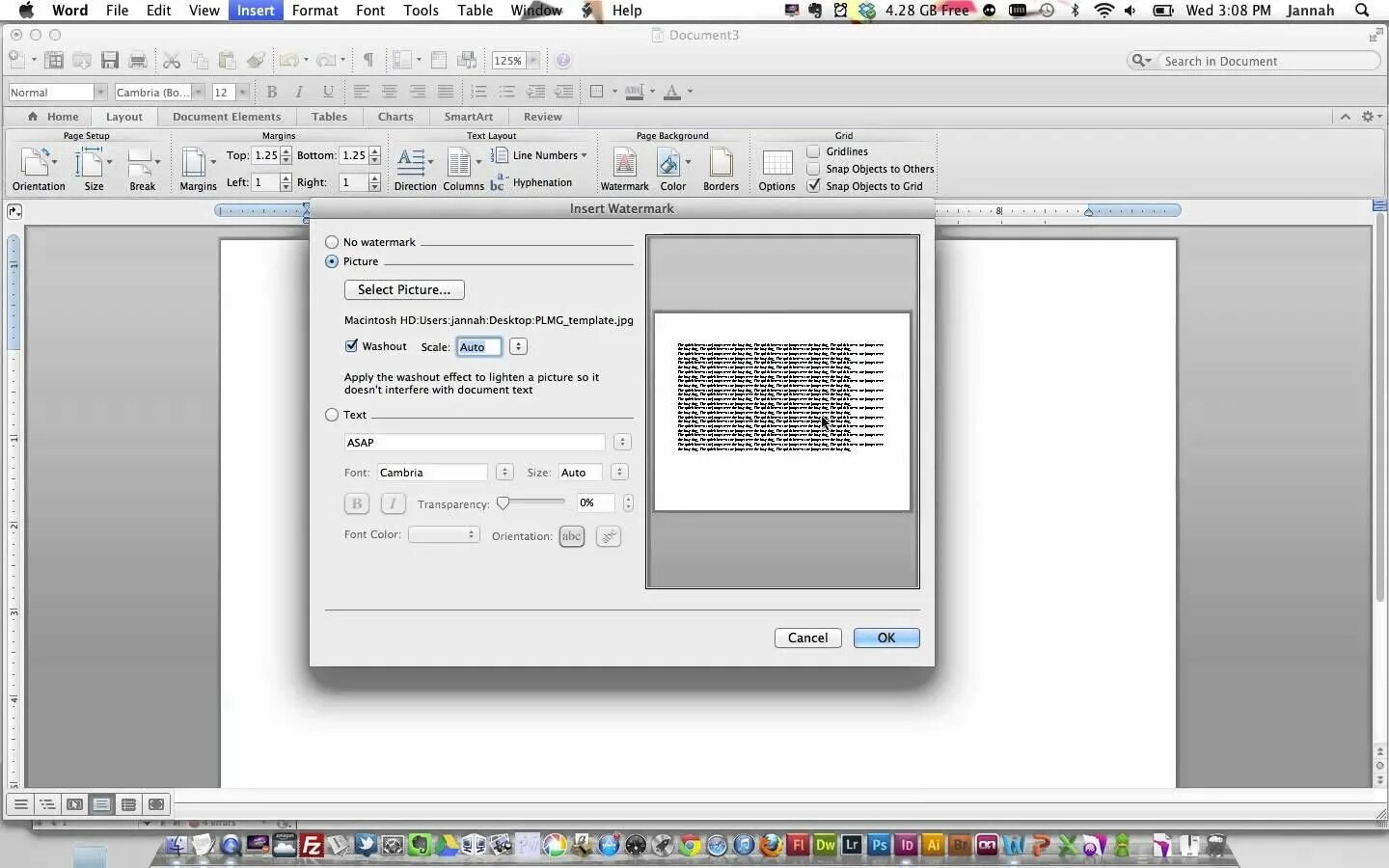This screenshot has width=1389, height=868.
Task: Switch to the Review ribbon tab
Action: point(543,117)
